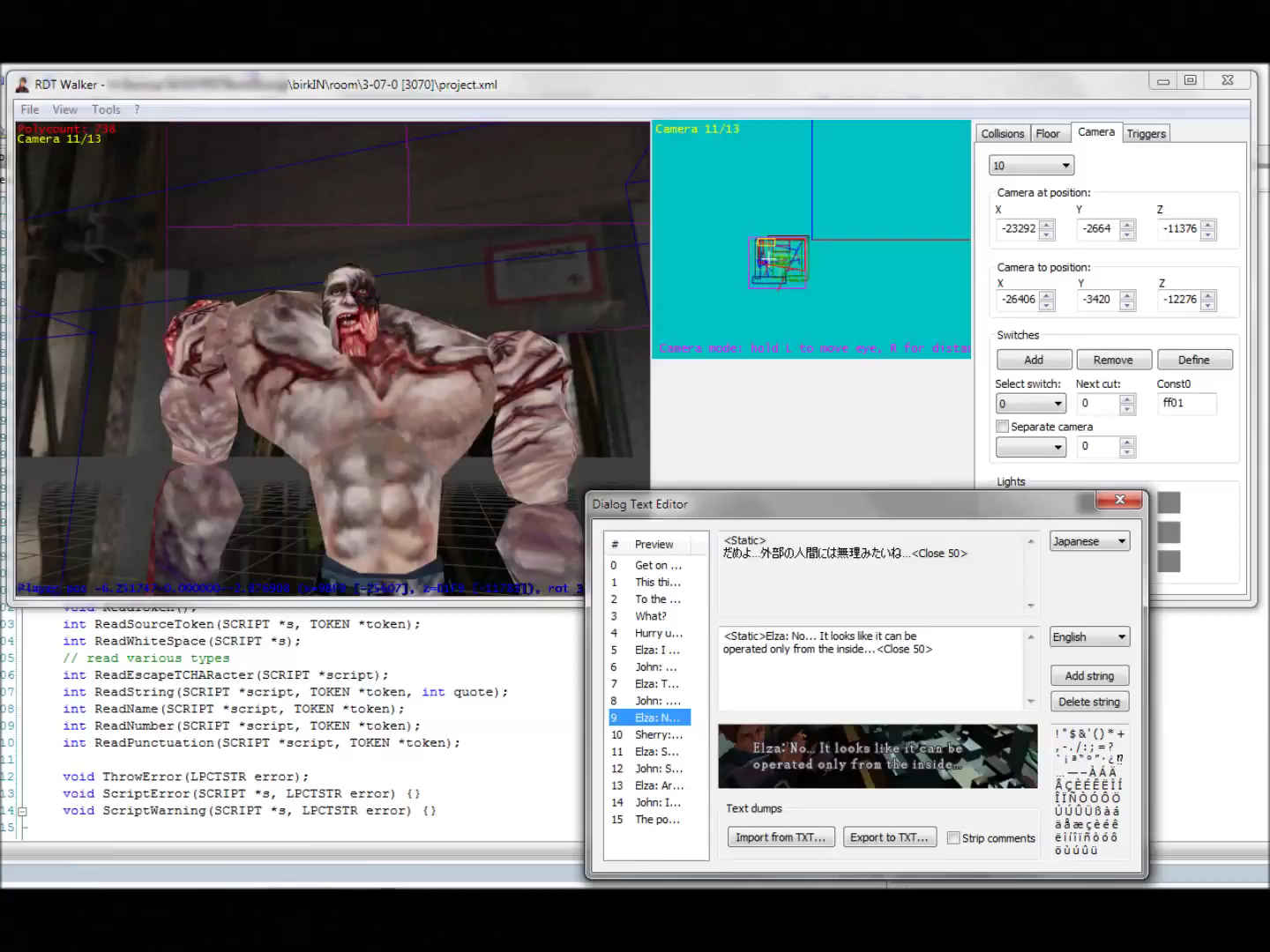Maximize the RDT Walker window

click(1190, 80)
